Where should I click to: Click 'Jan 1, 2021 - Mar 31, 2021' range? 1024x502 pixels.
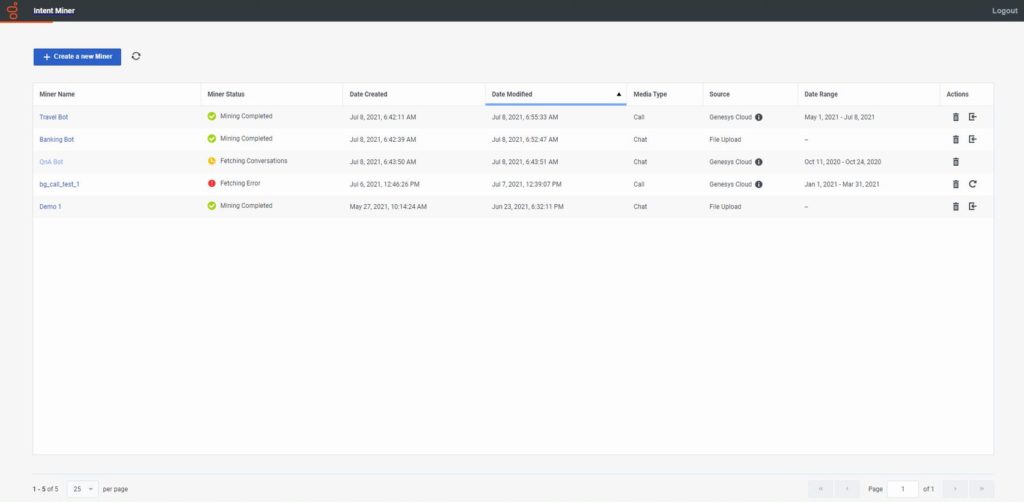point(842,184)
